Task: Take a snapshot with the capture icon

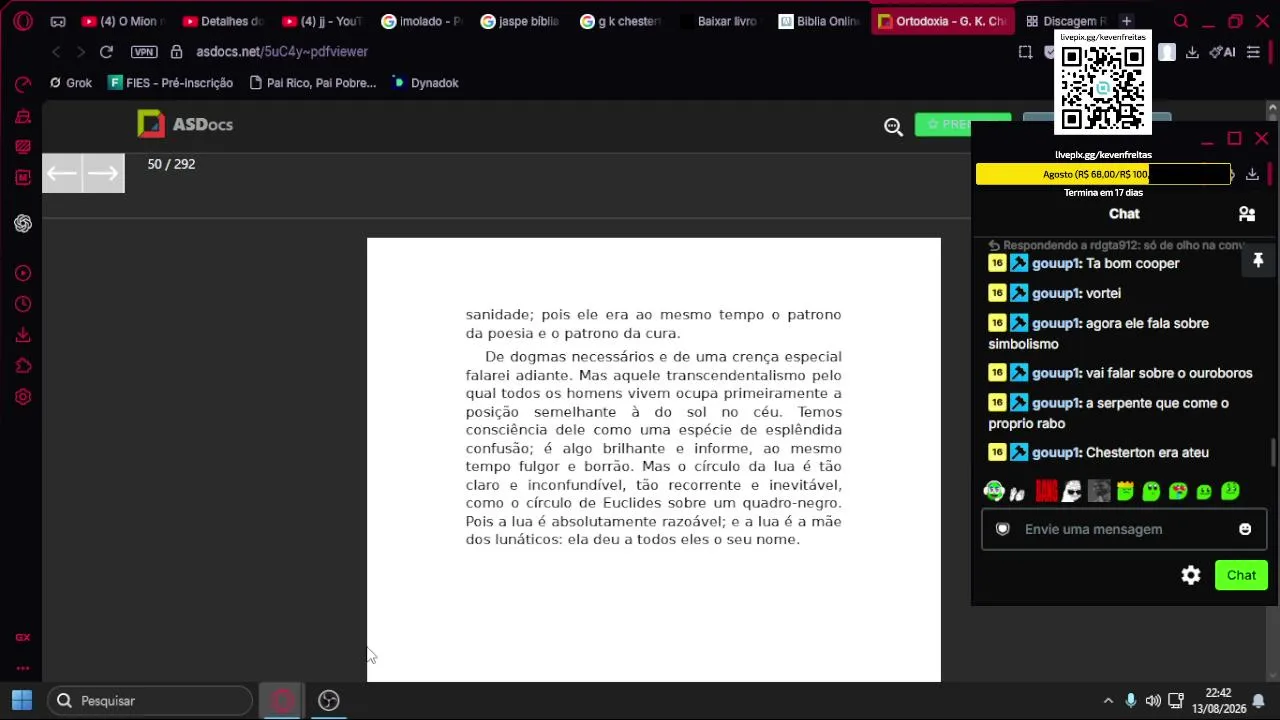Action: (1025, 52)
